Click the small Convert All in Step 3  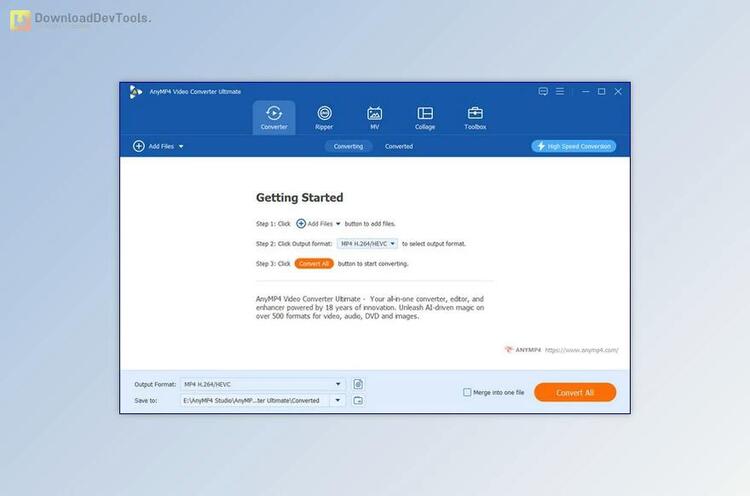pos(314,264)
